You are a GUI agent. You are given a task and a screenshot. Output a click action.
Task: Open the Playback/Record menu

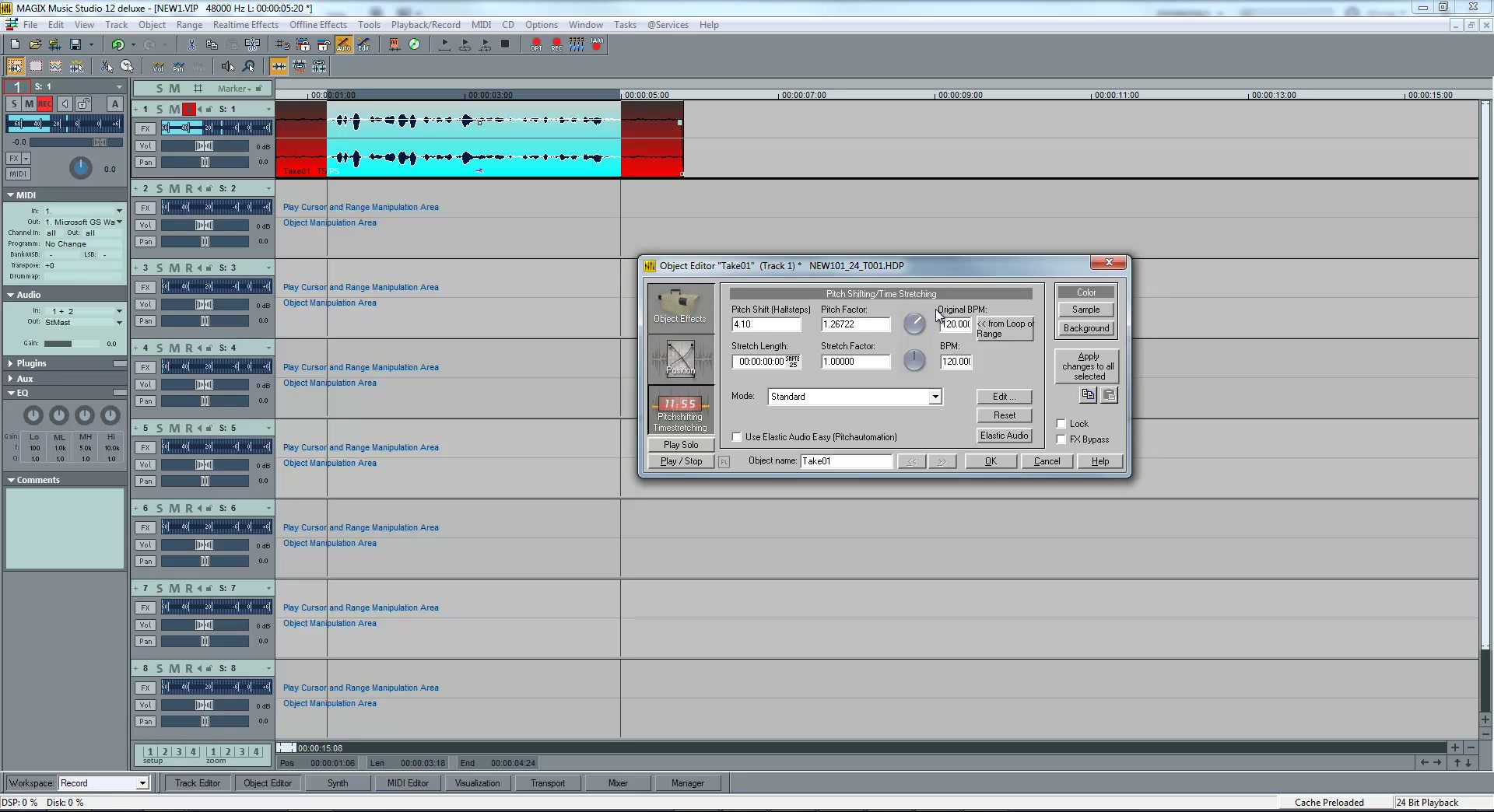click(426, 25)
